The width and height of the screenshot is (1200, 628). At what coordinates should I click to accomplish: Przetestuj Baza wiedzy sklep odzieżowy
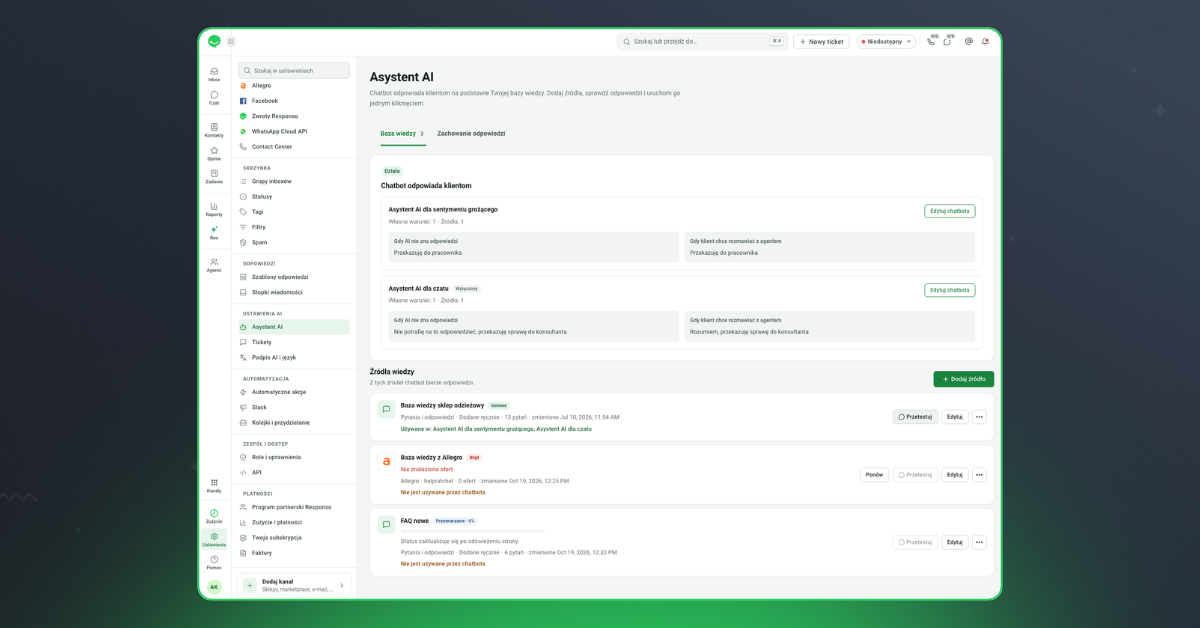coord(915,417)
